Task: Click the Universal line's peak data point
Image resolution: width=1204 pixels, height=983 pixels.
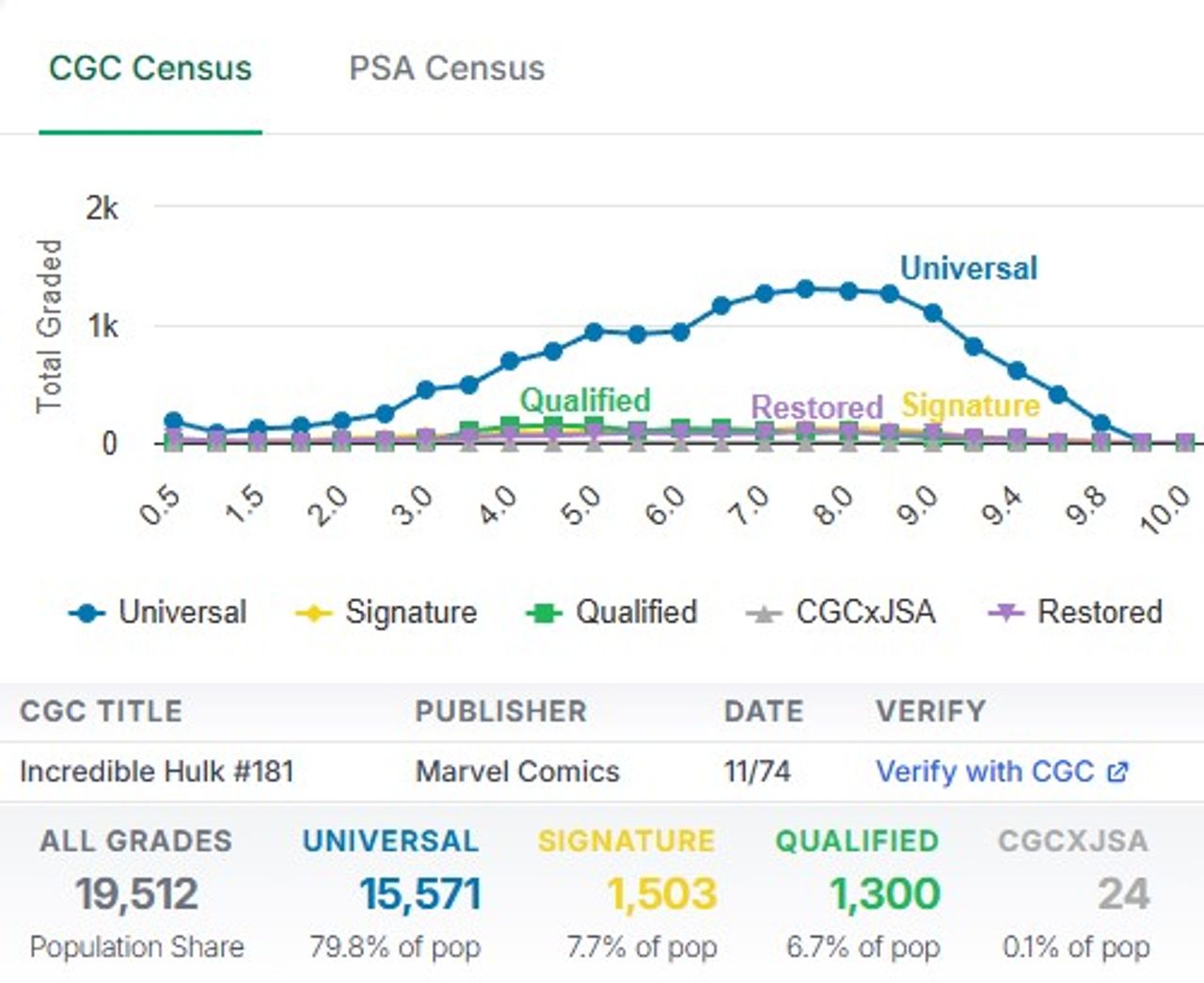Action: 805,289
